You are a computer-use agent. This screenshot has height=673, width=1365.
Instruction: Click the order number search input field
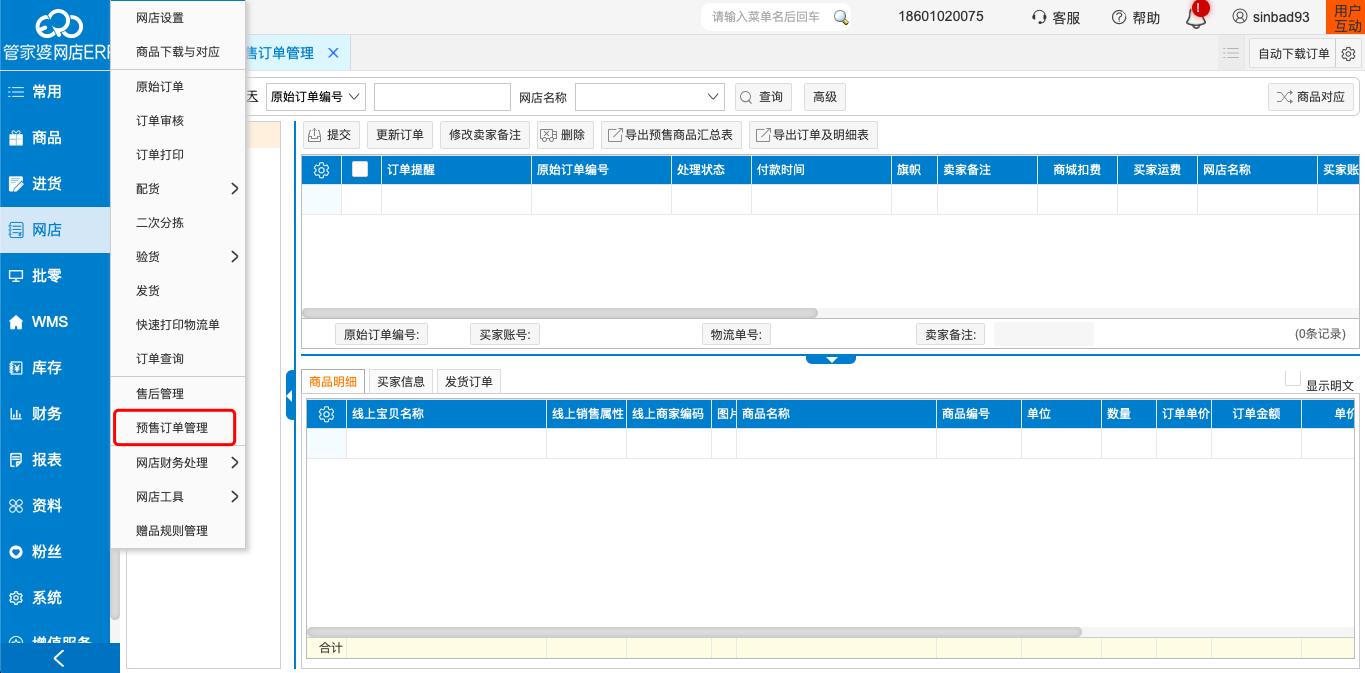point(442,97)
